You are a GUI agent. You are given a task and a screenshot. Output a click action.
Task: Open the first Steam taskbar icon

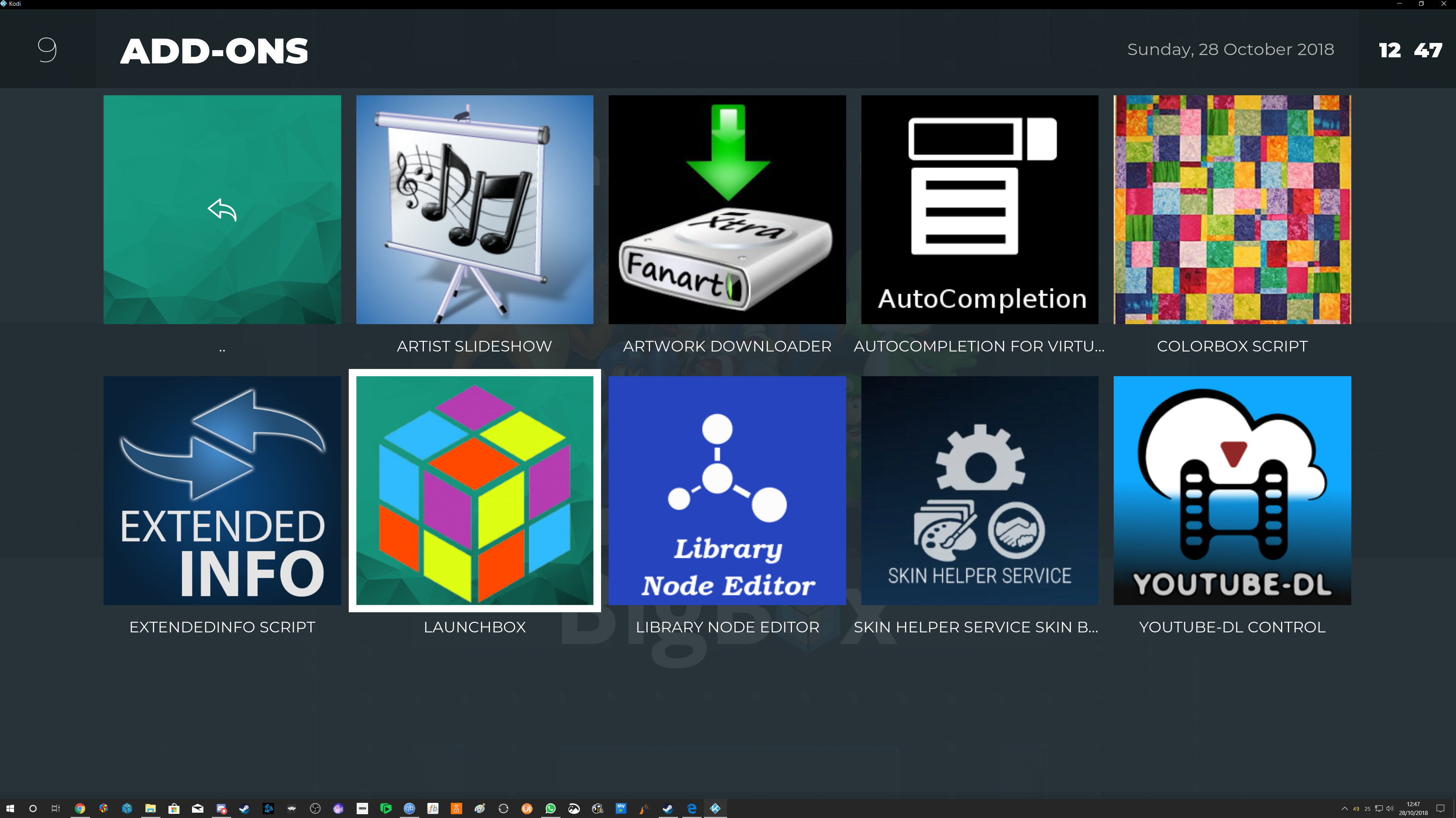point(245,809)
